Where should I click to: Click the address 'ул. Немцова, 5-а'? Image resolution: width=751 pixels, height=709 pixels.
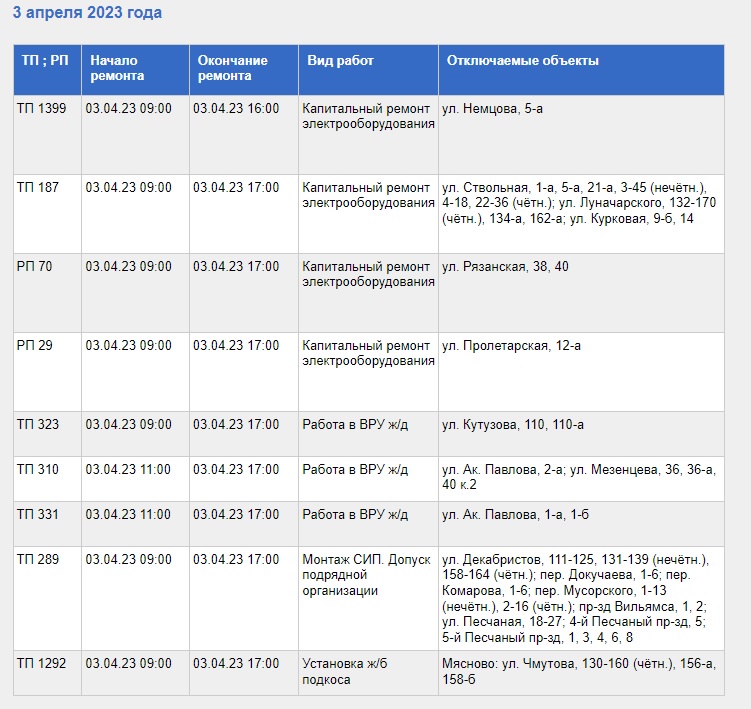click(x=492, y=109)
